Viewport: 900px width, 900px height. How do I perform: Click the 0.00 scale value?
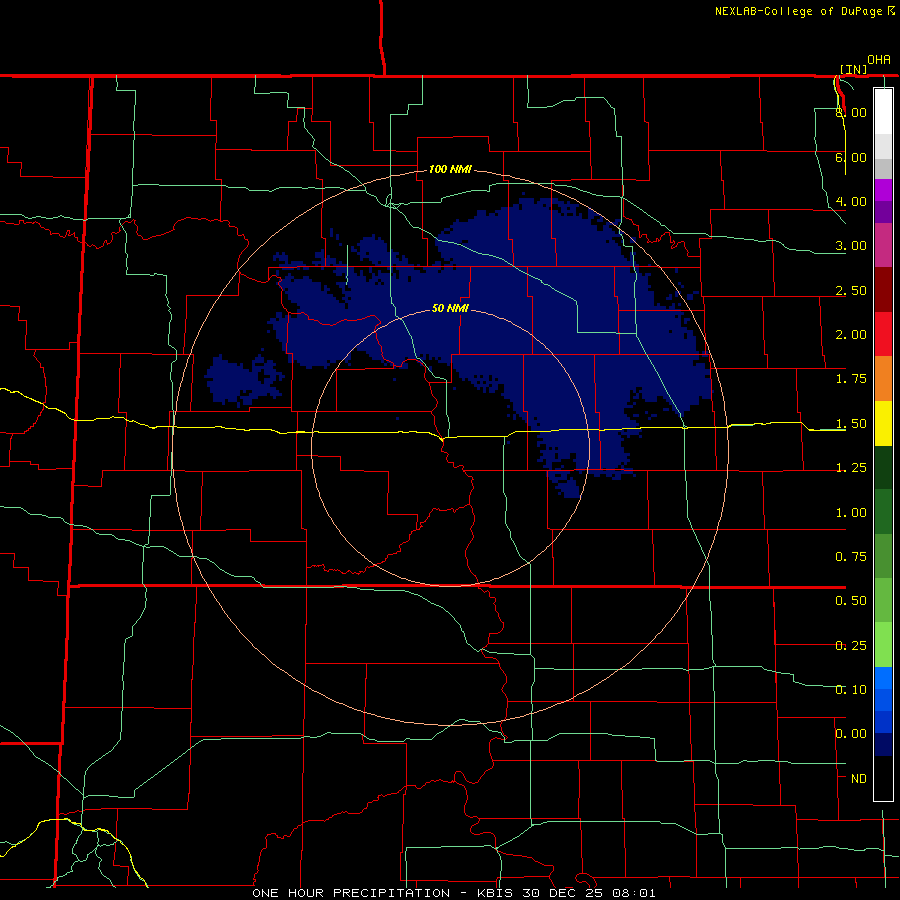[x=851, y=734]
